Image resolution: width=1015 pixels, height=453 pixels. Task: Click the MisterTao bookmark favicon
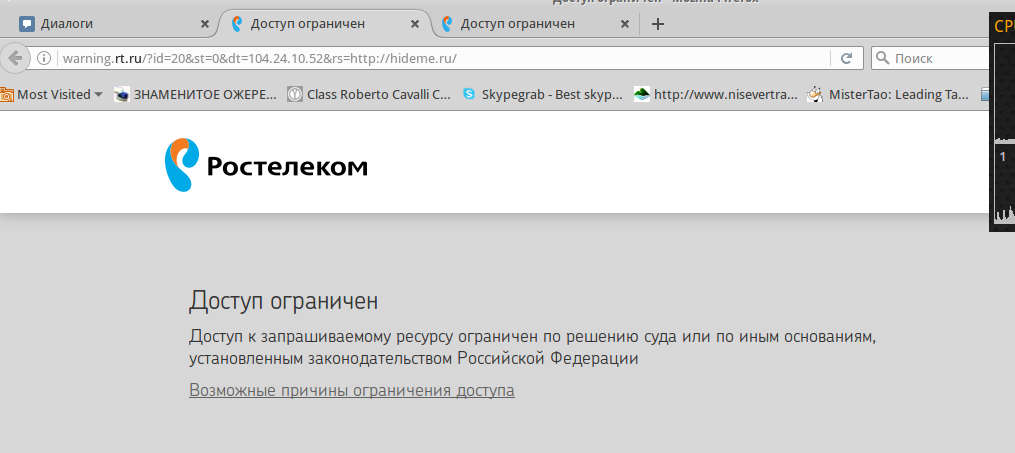pyautogui.click(x=815, y=94)
